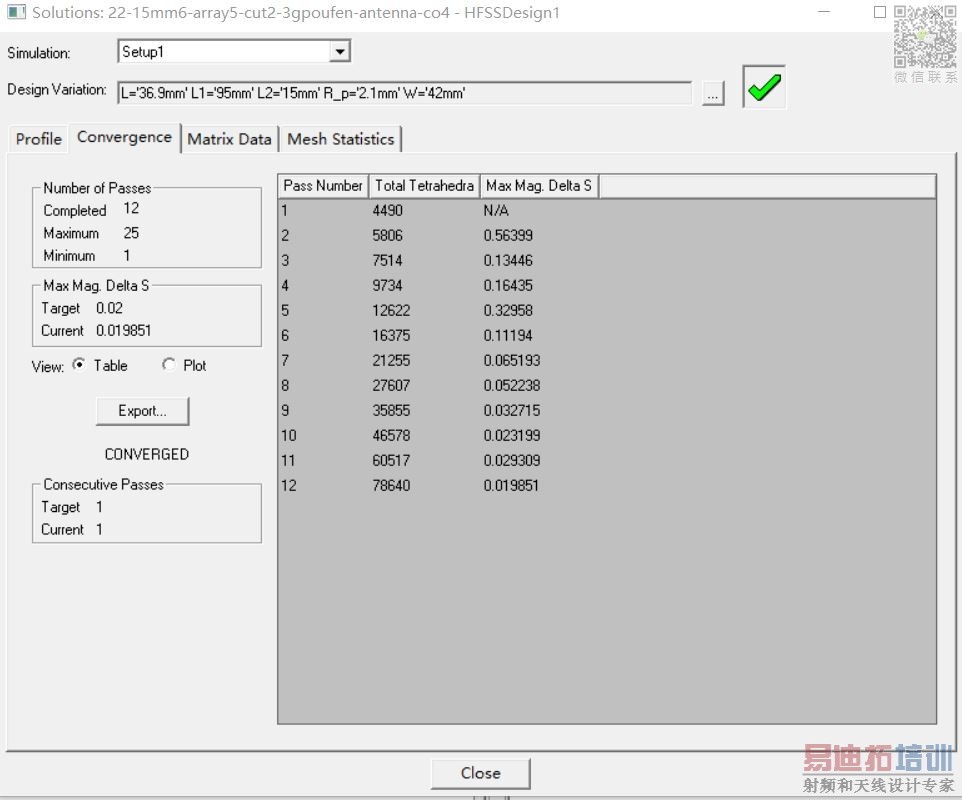
Task: Maximize the Solutions window
Action: [880, 12]
